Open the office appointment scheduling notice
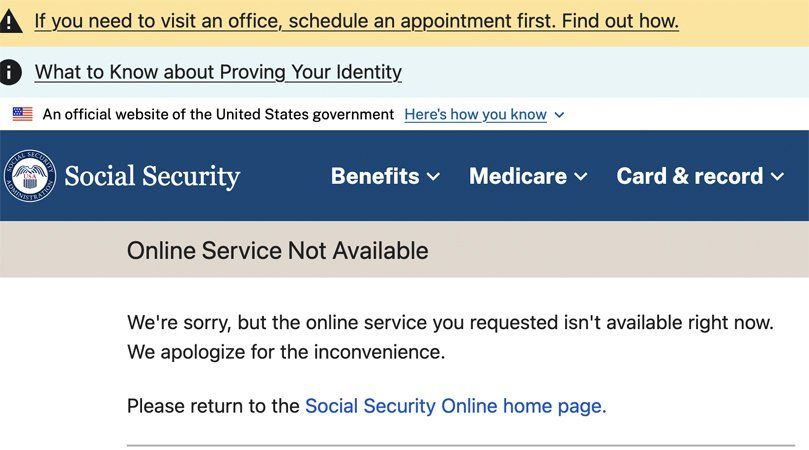The image size is (809, 450). click(357, 21)
